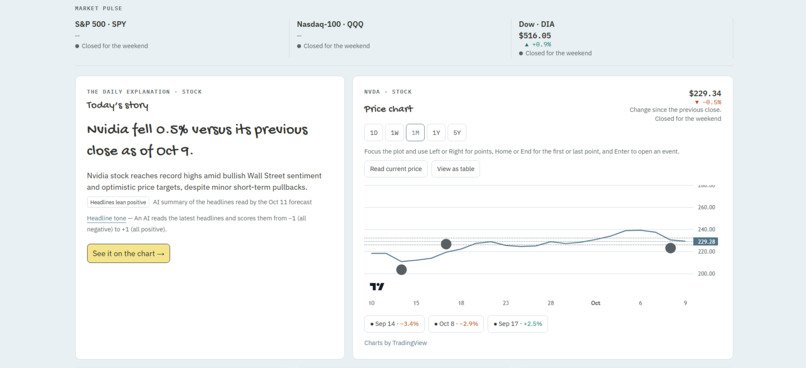Viewport: 806px width, 368px height.
Task: Click the Oct date axis label
Action: click(595, 303)
